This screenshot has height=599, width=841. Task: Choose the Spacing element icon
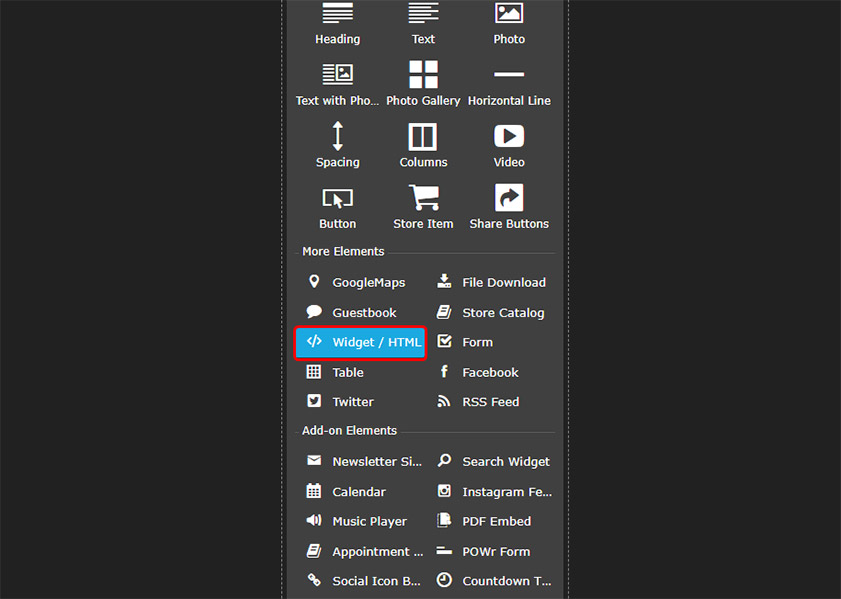337,136
